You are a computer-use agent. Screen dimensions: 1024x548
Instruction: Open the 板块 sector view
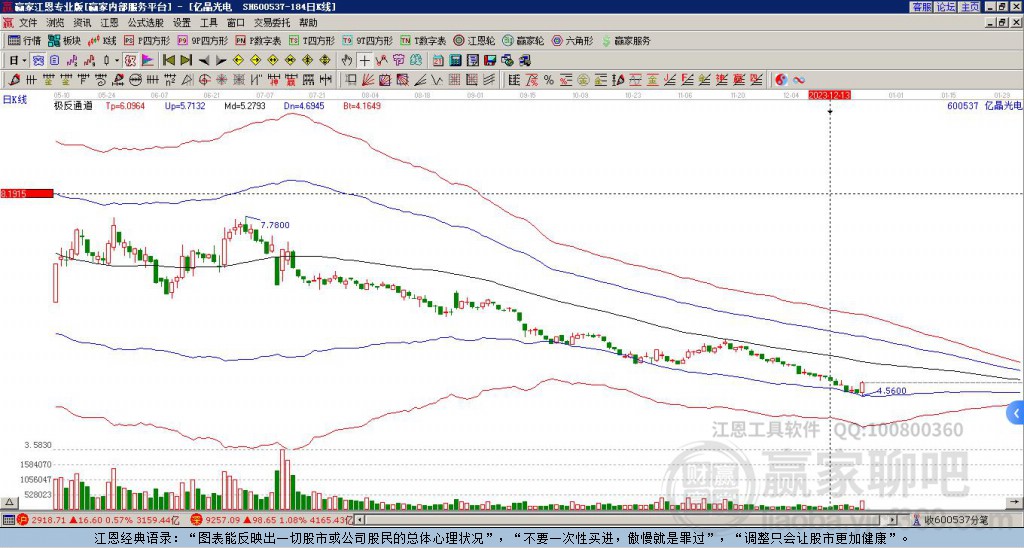tap(64, 40)
